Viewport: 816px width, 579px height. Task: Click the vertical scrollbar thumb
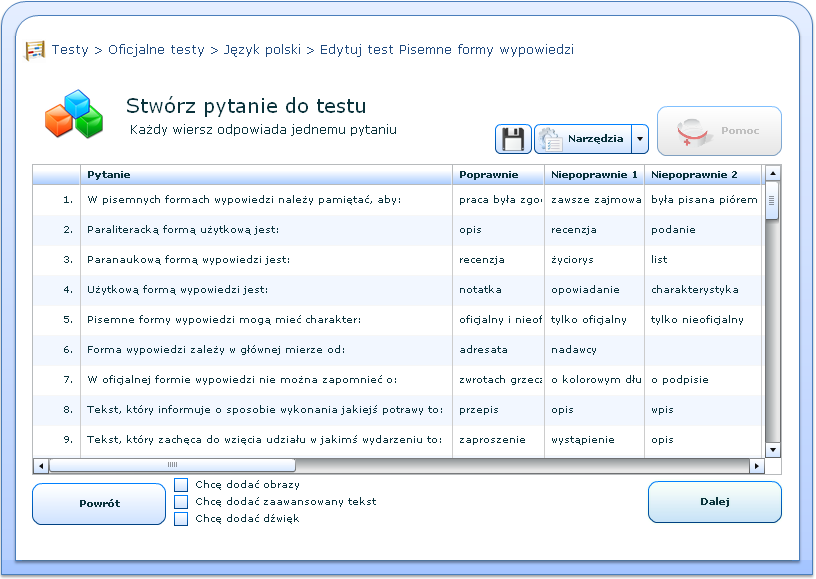pos(772,200)
